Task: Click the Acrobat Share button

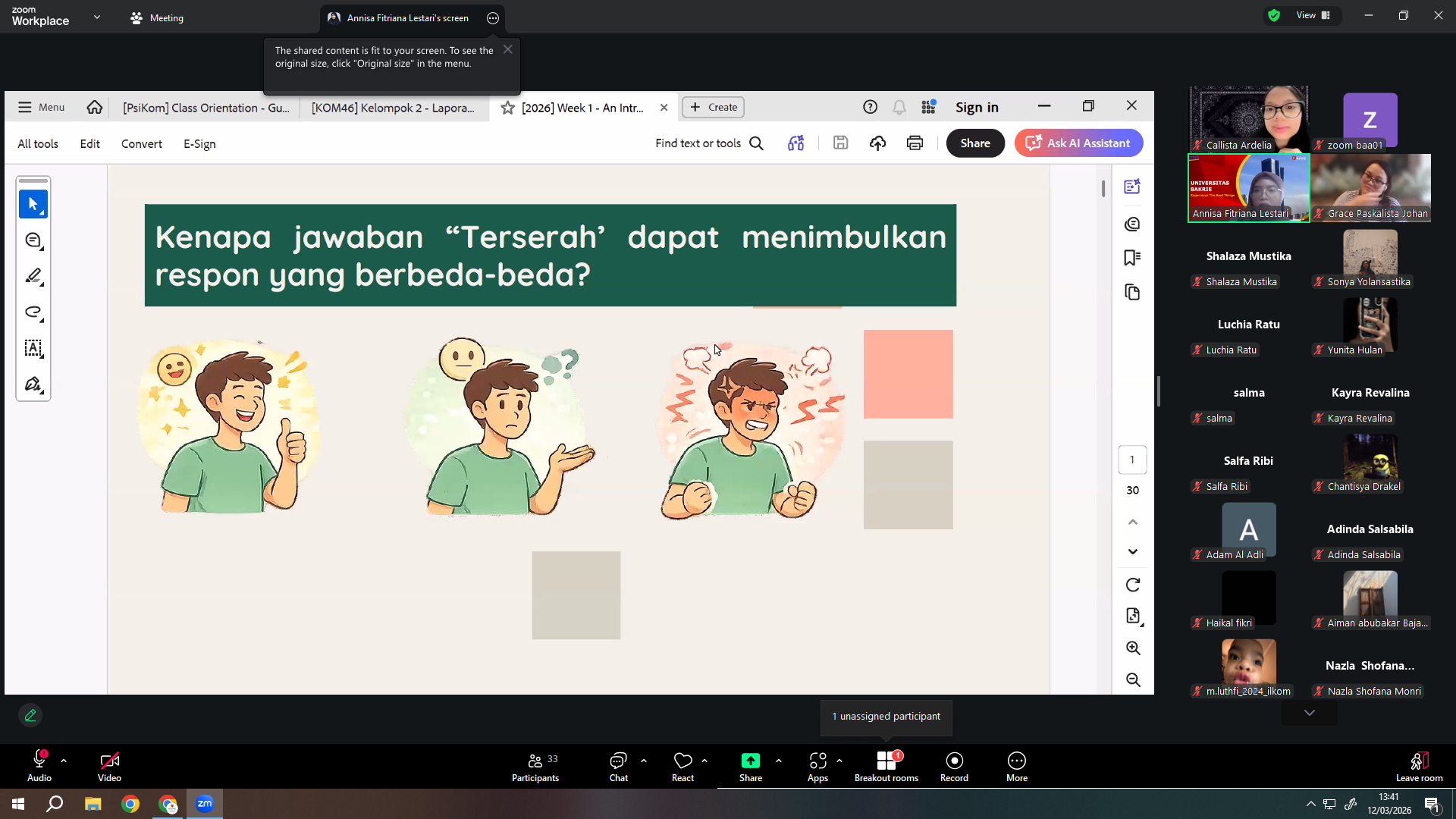Action: click(x=975, y=143)
